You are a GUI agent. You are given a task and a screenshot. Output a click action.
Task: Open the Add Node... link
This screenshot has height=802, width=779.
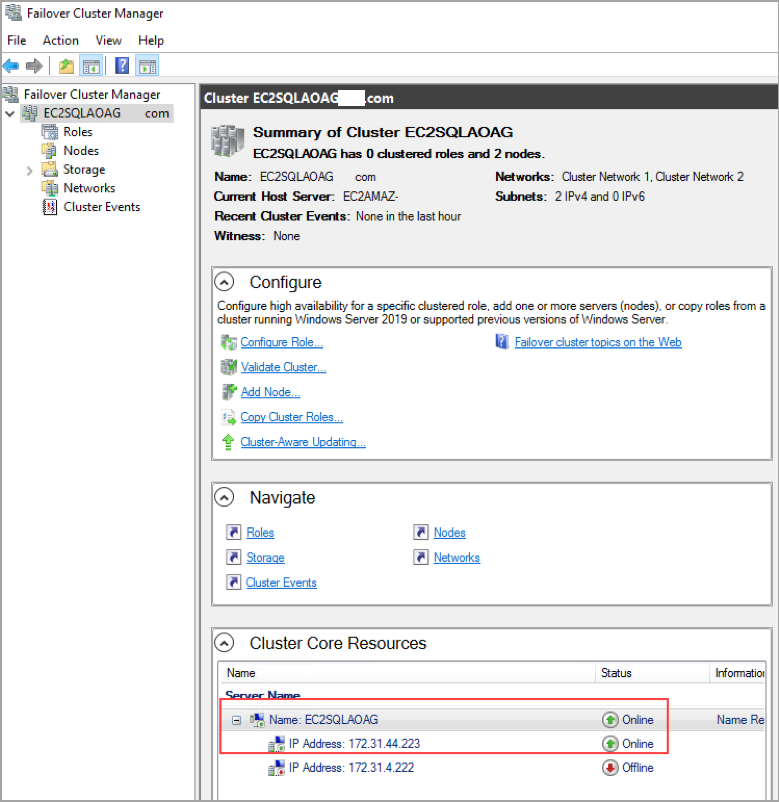pyautogui.click(x=271, y=392)
